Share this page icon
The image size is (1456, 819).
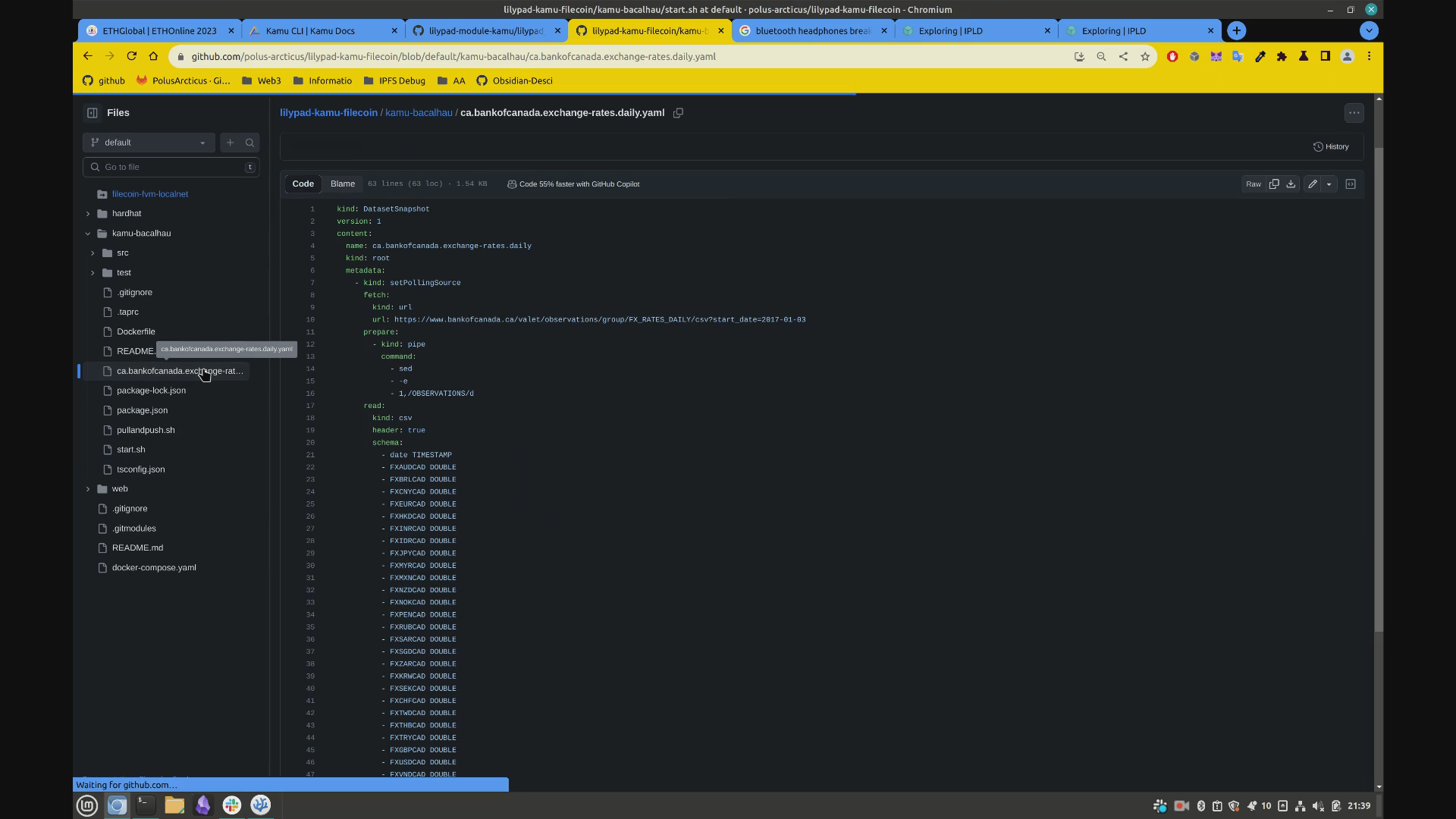point(1123,57)
